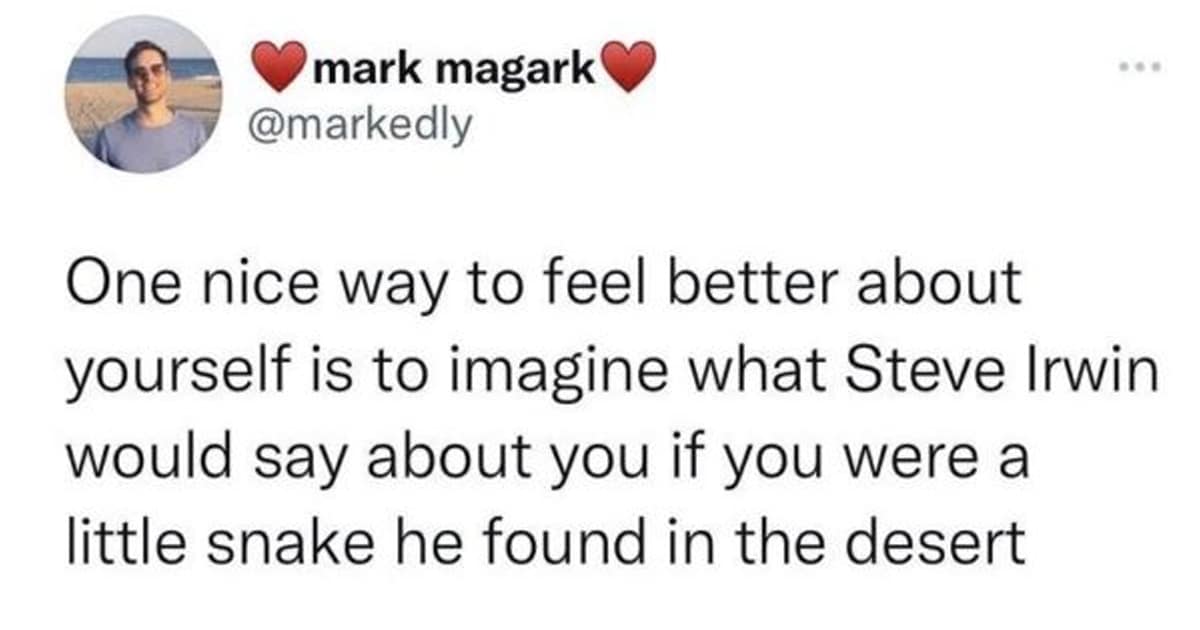Open the profile avatar photo
Image resolution: width=1200 pixels, height=630 pixels.
point(144,96)
